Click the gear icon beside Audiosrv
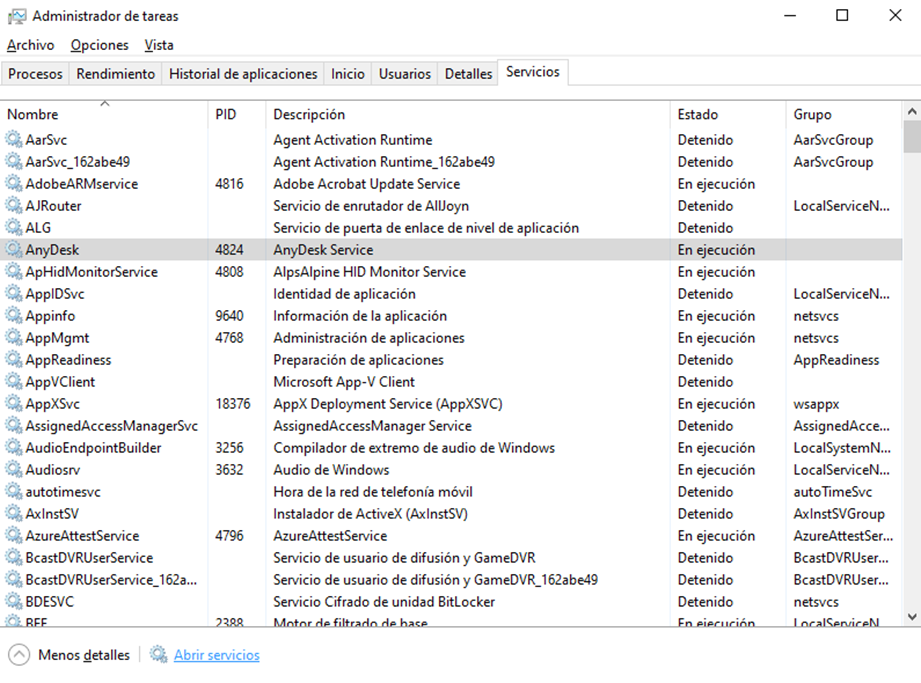The width and height of the screenshot is (921, 683). (x=14, y=470)
